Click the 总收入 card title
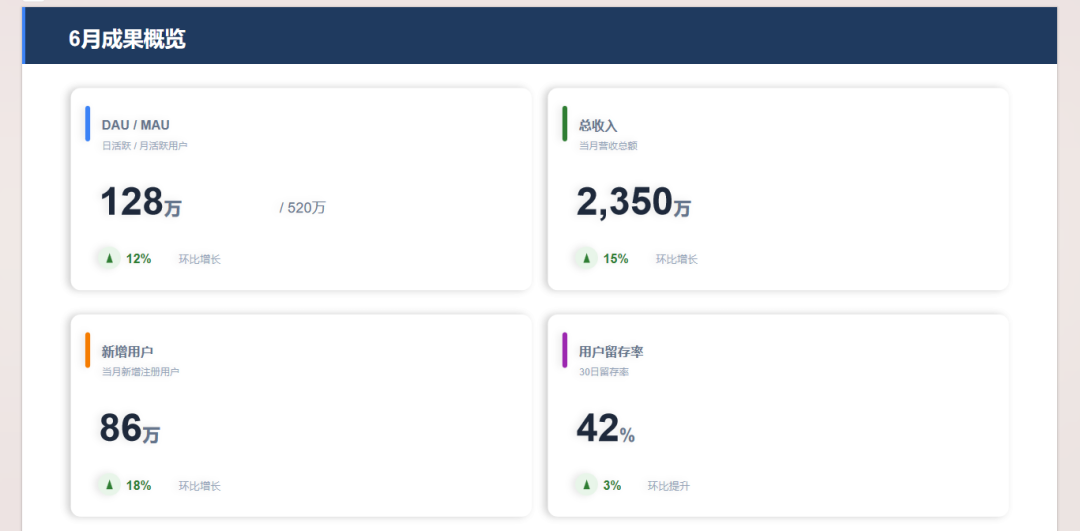This screenshot has height=531, width=1080. coord(598,125)
